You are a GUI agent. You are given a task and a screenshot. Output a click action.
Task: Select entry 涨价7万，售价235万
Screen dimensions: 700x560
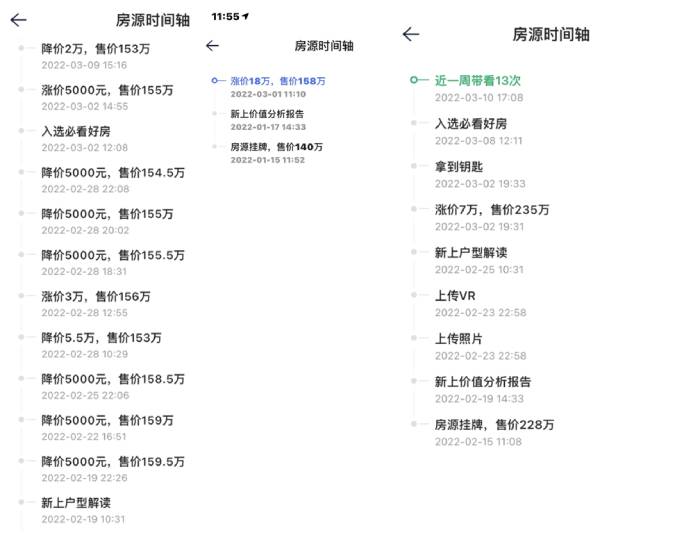coord(492,209)
